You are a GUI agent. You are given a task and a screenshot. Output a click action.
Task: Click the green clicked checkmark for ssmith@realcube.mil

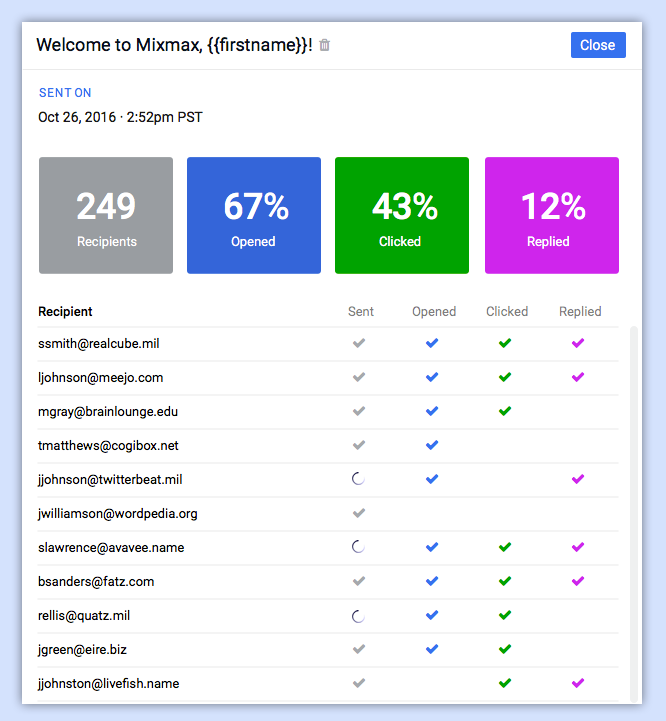coord(505,343)
